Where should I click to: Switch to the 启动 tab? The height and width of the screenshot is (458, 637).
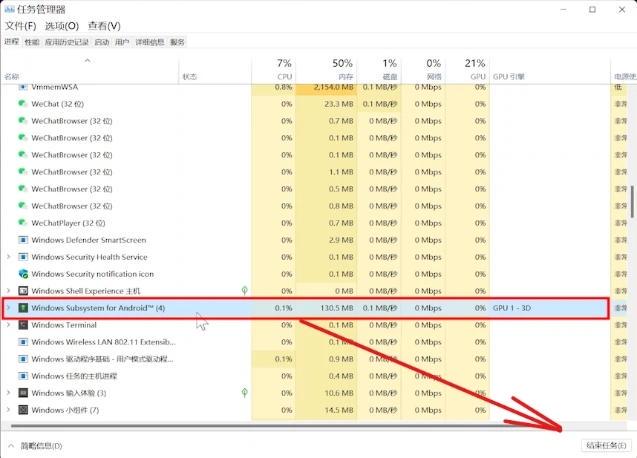pyautogui.click(x=102, y=42)
